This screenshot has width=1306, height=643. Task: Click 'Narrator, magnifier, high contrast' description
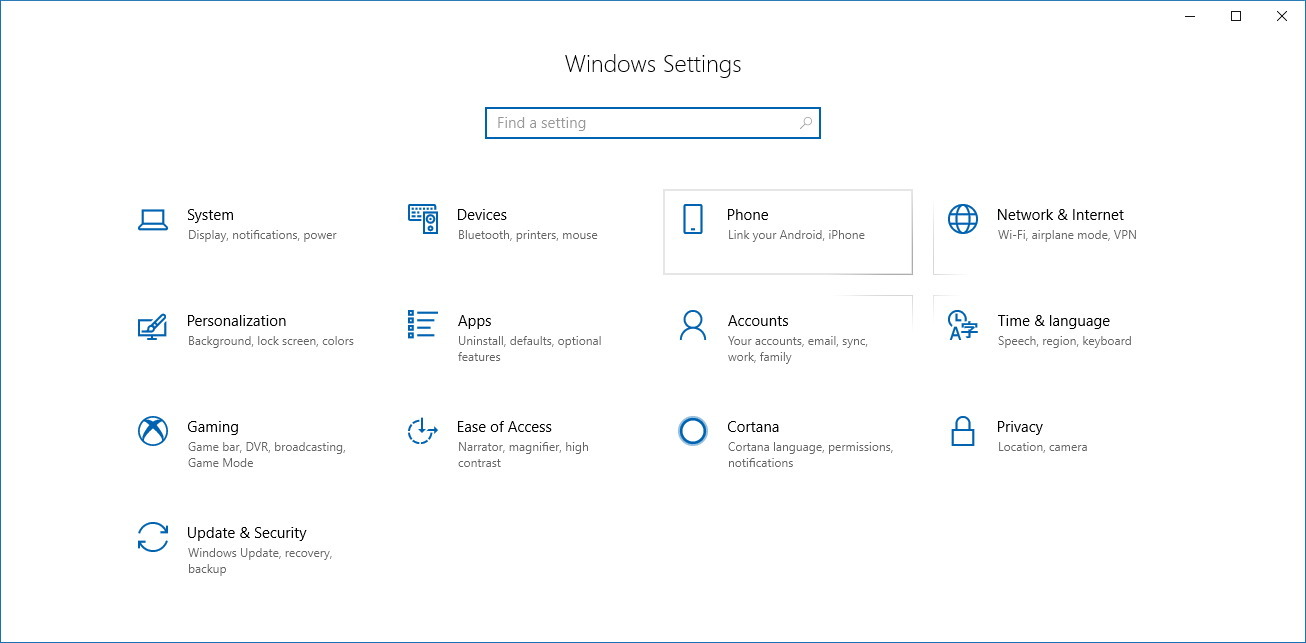[x=523, y=455]
